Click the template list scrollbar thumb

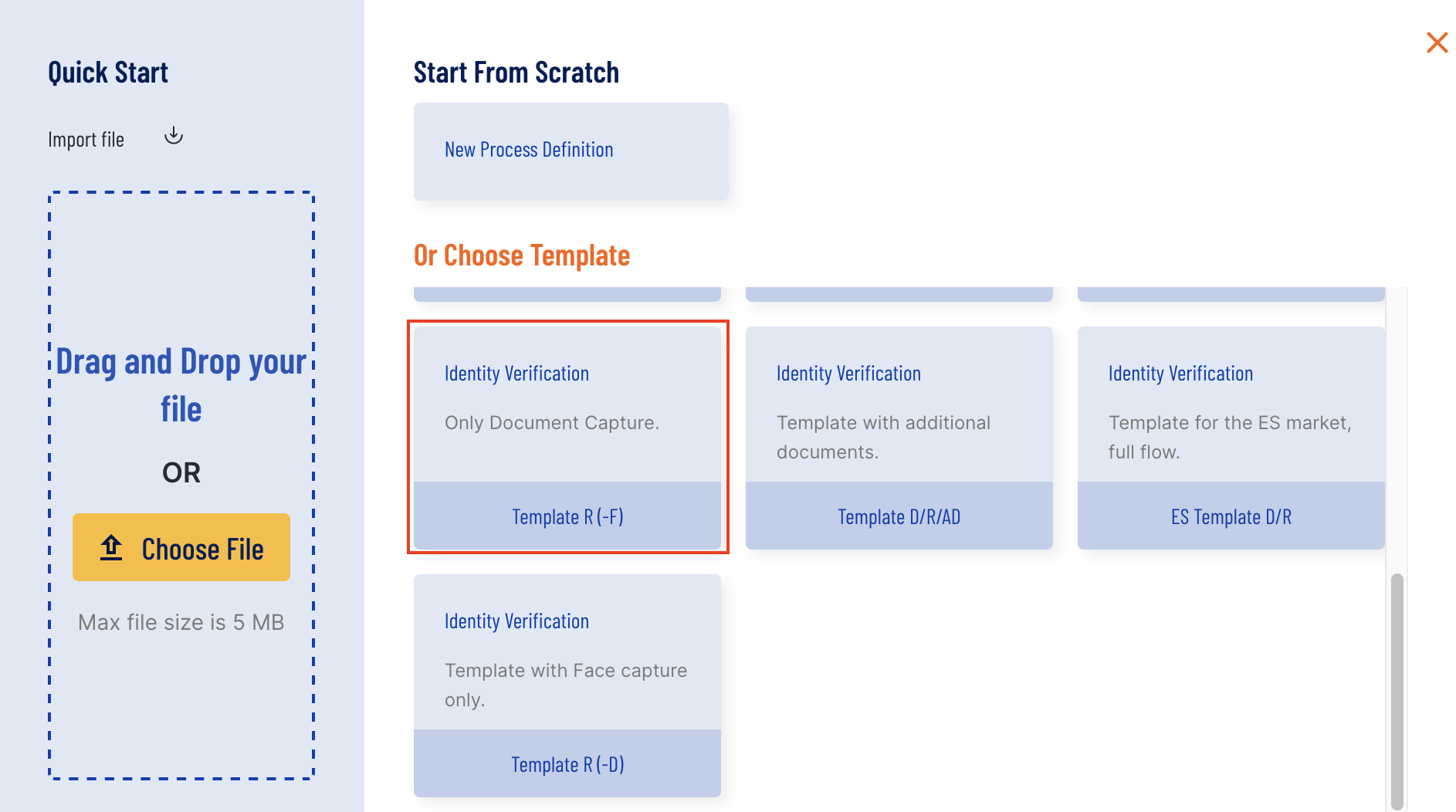pos(1397,691)
